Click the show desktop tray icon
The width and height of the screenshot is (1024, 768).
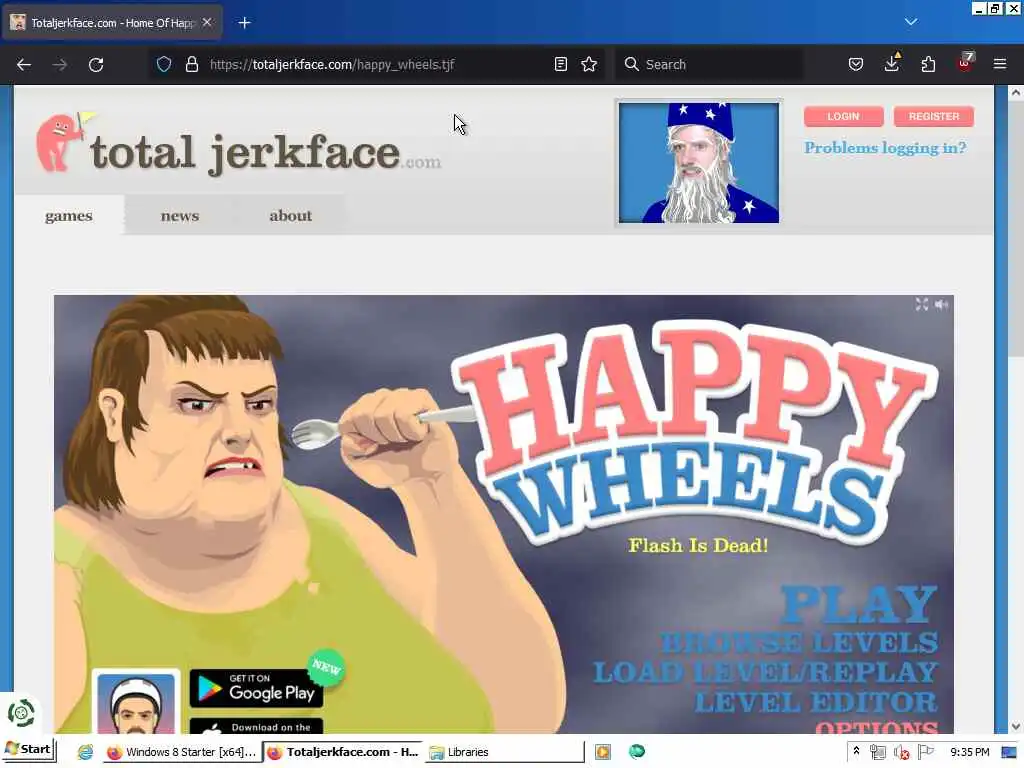point(1009,752)
